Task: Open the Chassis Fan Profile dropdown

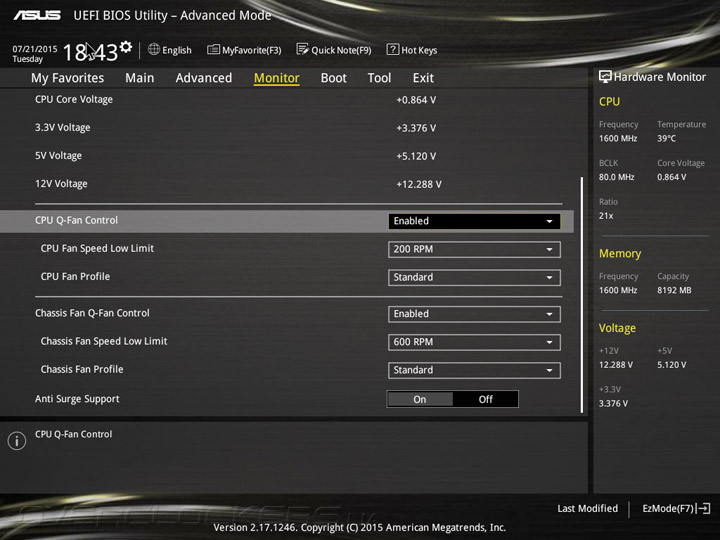Action: pos(474,370)
